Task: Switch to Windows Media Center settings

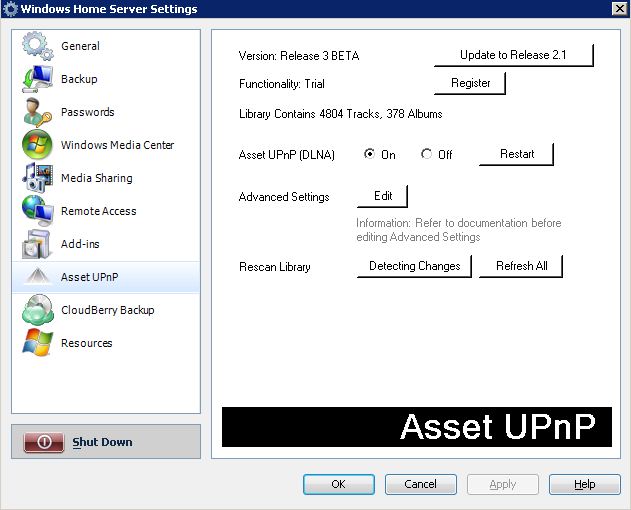Action: [x=106, y=145]
